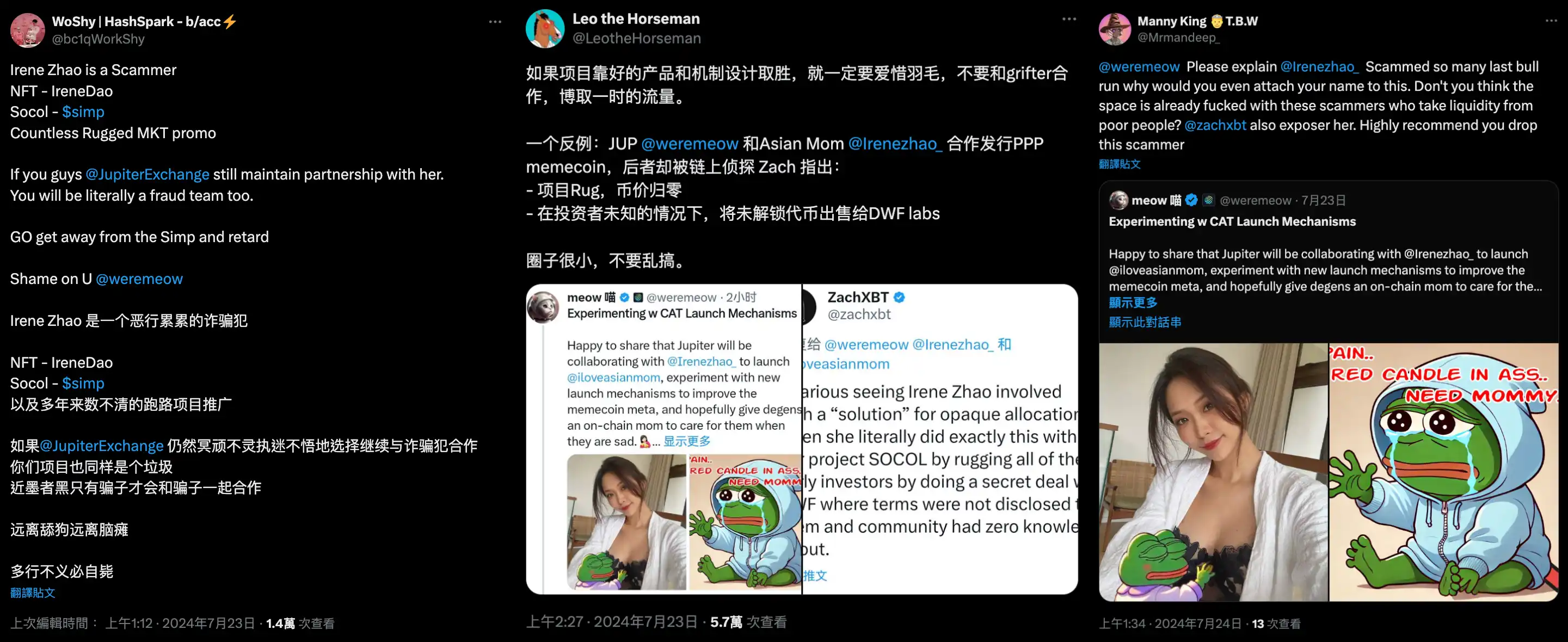Open more options on Leo the Horseman's tweet
Image resolution: width=1568 pixels, height=642 pixels.
coord(1069,20)
